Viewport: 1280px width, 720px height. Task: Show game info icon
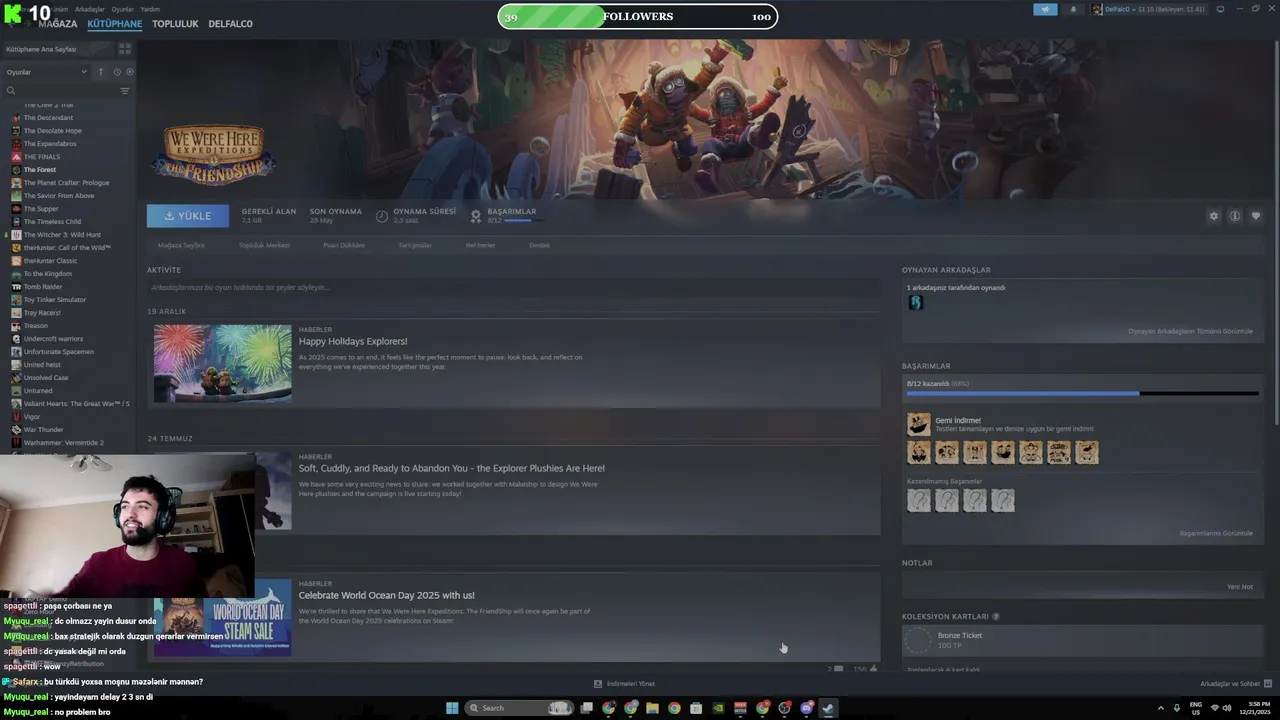(x=1235, y=216)
